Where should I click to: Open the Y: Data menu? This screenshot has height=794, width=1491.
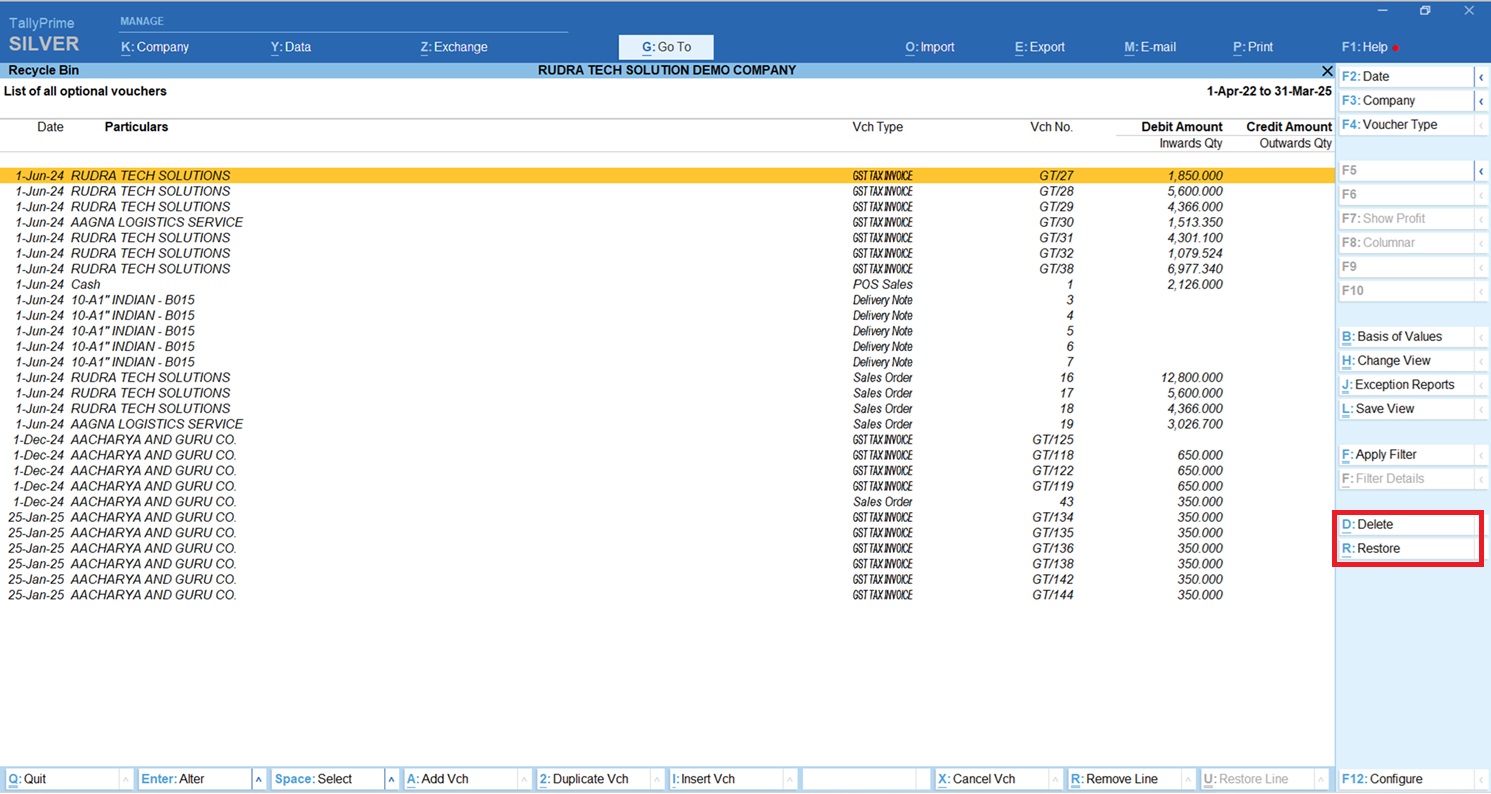tap(290, 47)
